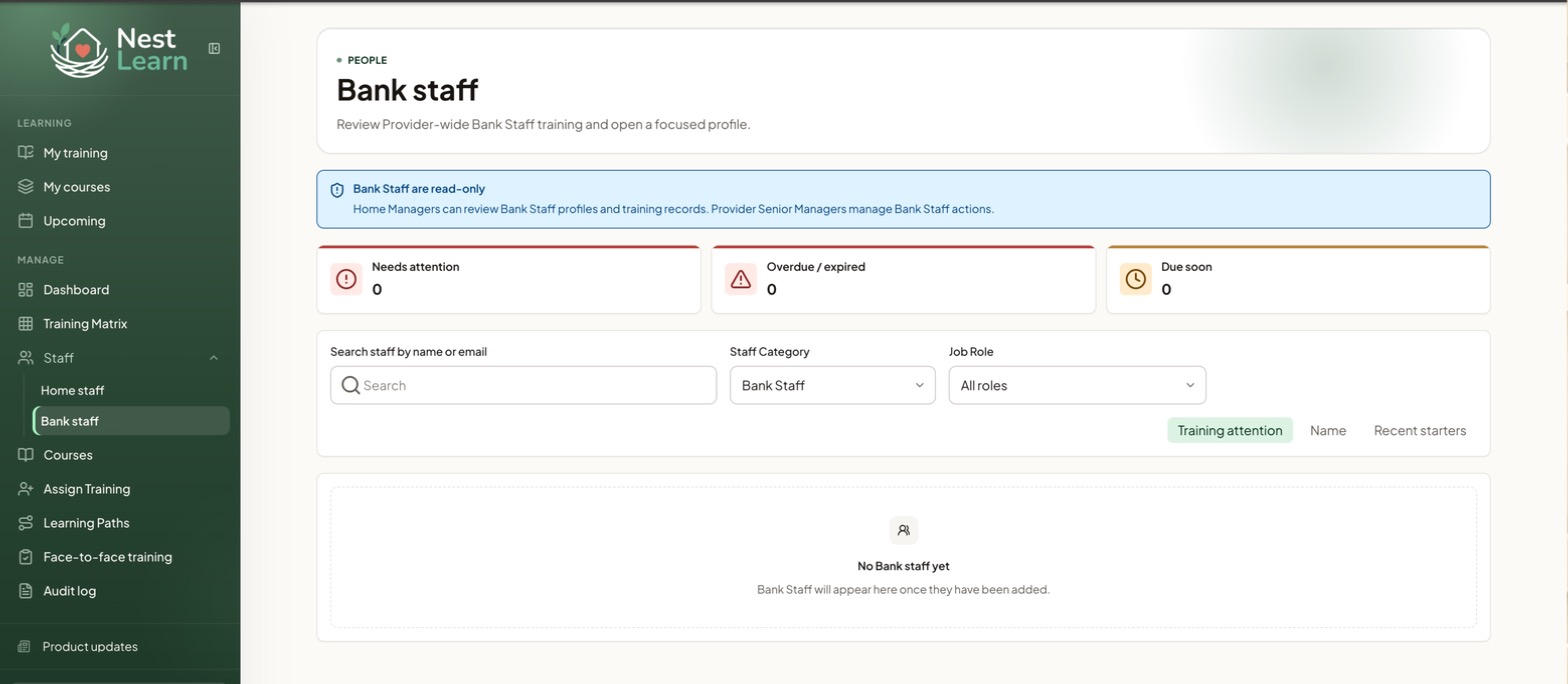
Task: Collapse the Staff section chevron
Action: [x=214, y=358]
